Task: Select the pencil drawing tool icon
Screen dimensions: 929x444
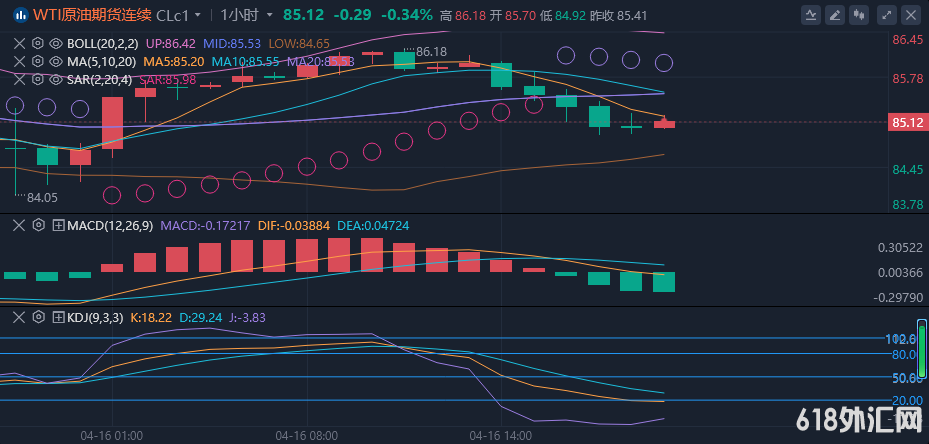Action: [834, 15]
